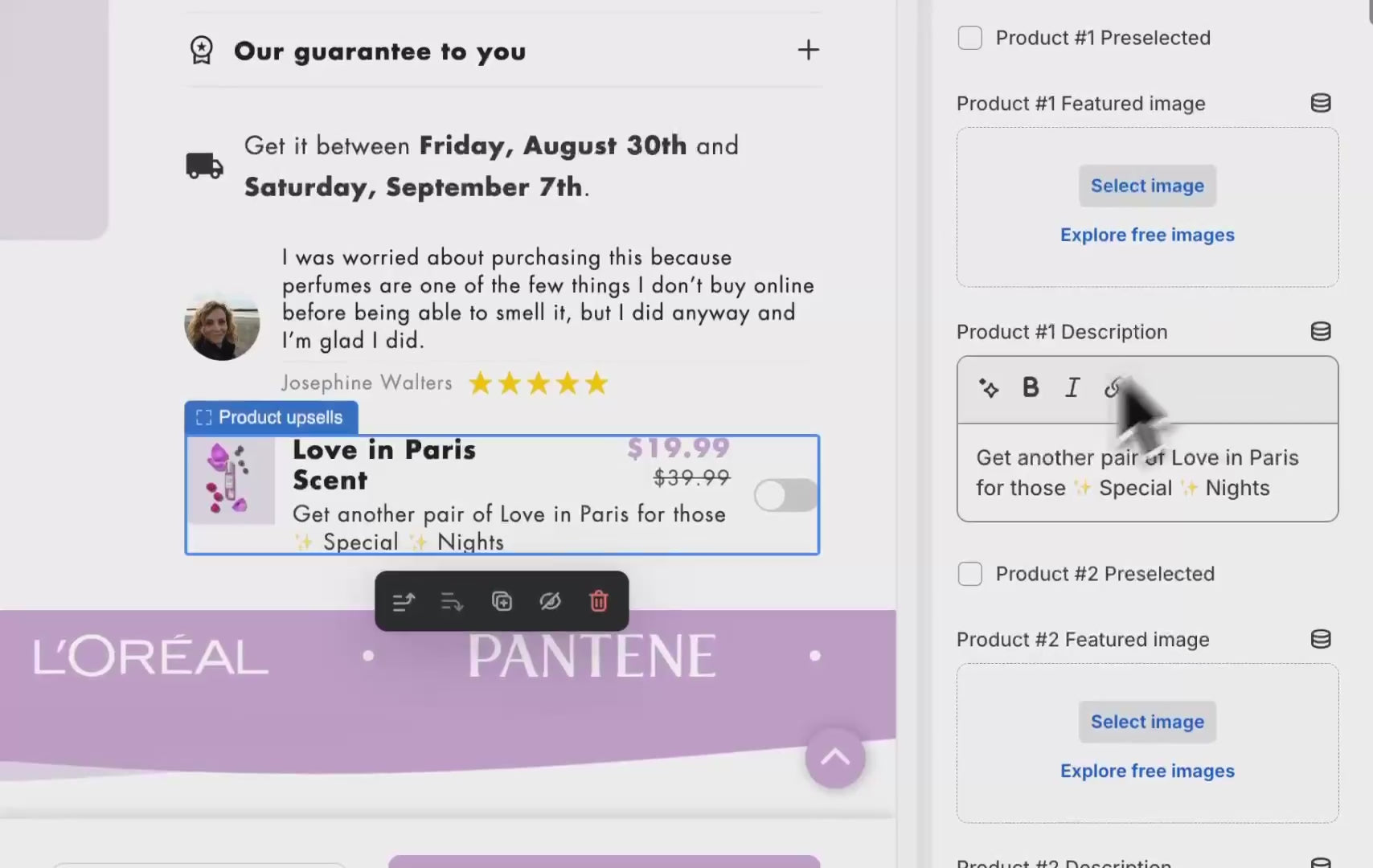Viewport: 1373px width, 868px height.
Task: Connect dynamic source for Product #1 Description
Action: tap(1321, 332)
